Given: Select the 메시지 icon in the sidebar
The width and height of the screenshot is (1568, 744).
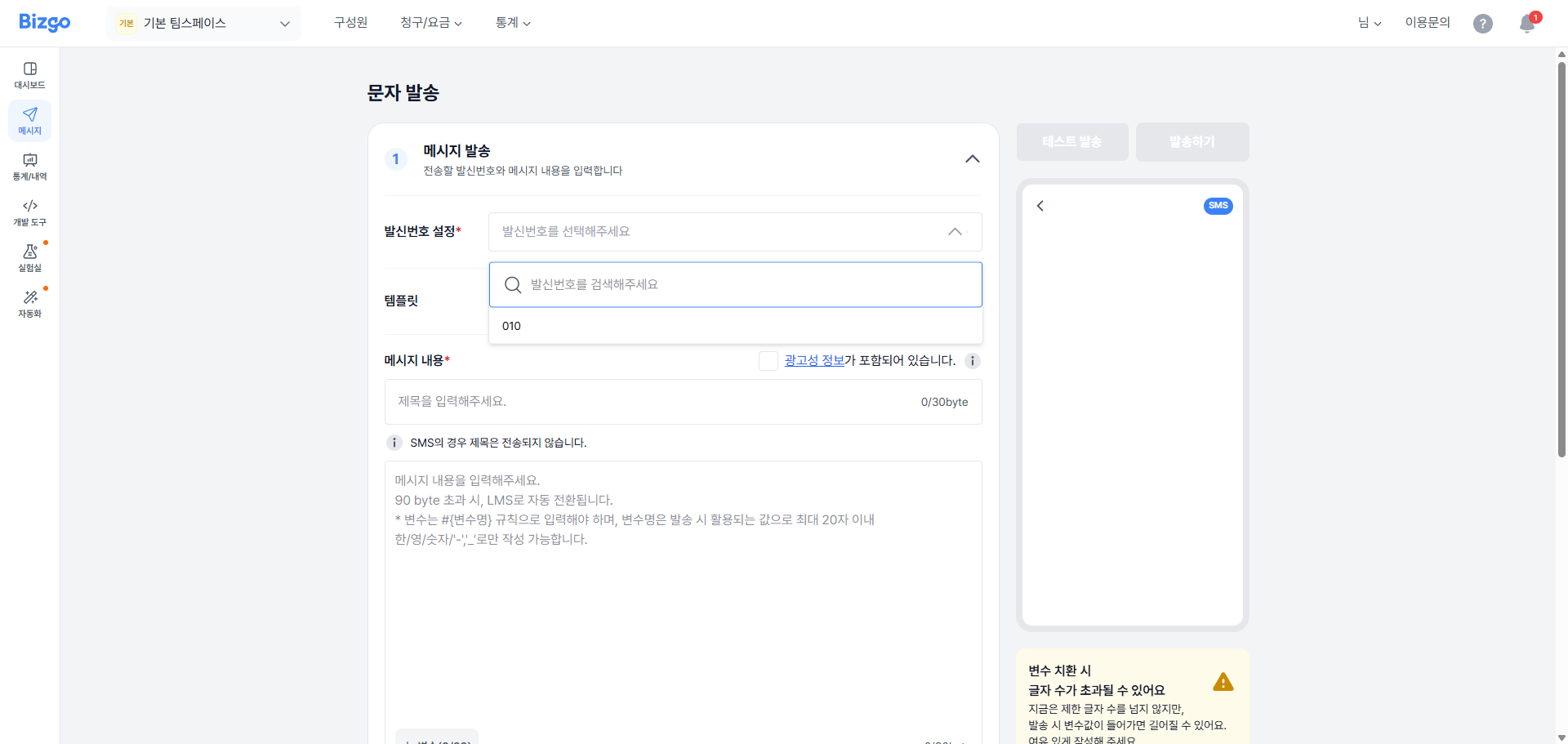Looking at the screenshot, I should (29, 120).
